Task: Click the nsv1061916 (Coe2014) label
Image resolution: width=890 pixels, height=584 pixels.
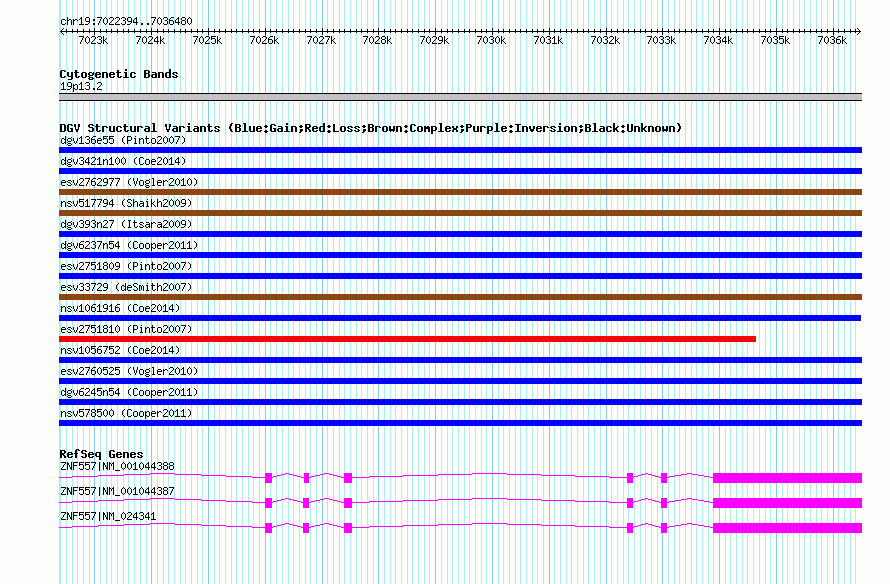Action: click(x=120, y=308)
